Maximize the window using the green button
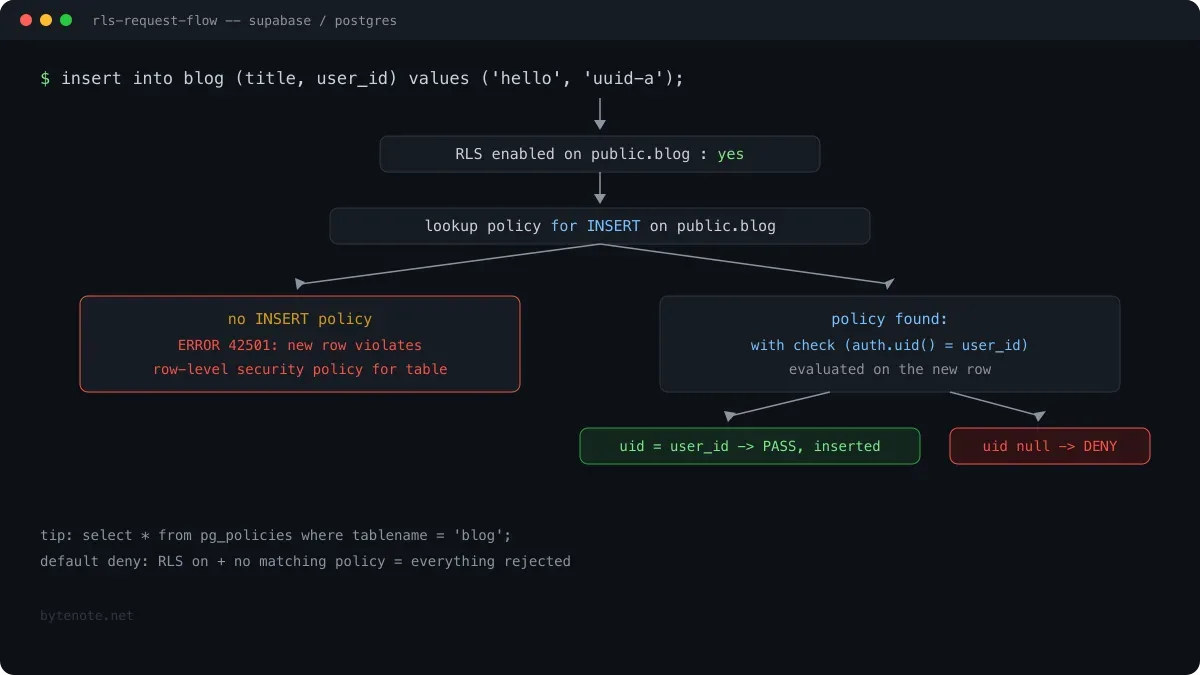This screenshot has width=1200, height=675. click(x=66, y=20)
